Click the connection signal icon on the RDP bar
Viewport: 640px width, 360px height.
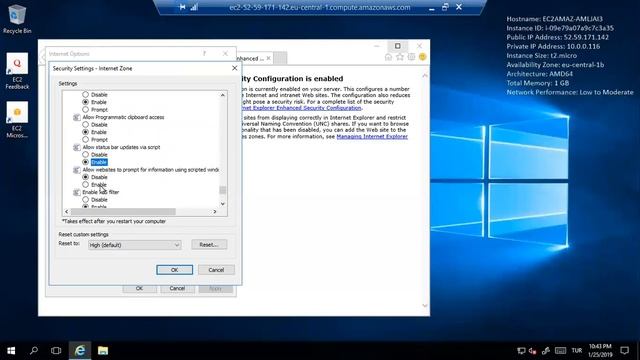pyautogui.click(x=194, y=7)
